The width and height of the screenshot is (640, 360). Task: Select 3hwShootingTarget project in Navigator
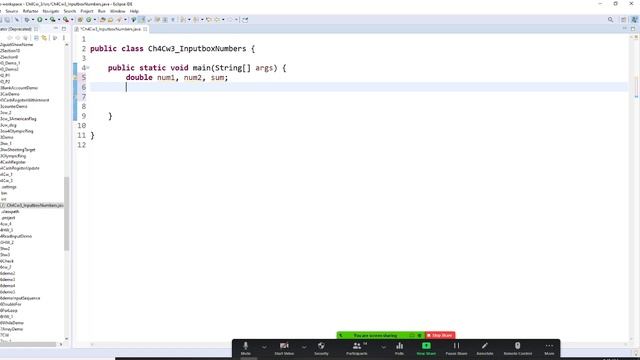coord(18,150)
